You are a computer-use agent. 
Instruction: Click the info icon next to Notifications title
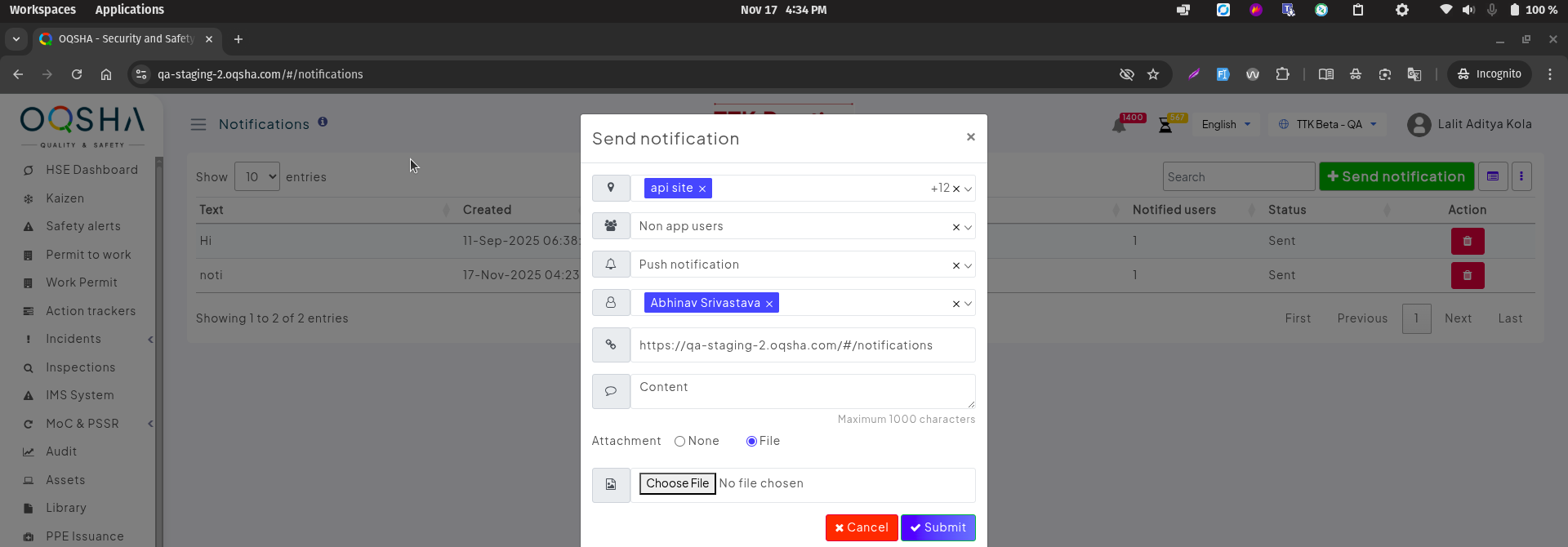[x=323, y=122]
